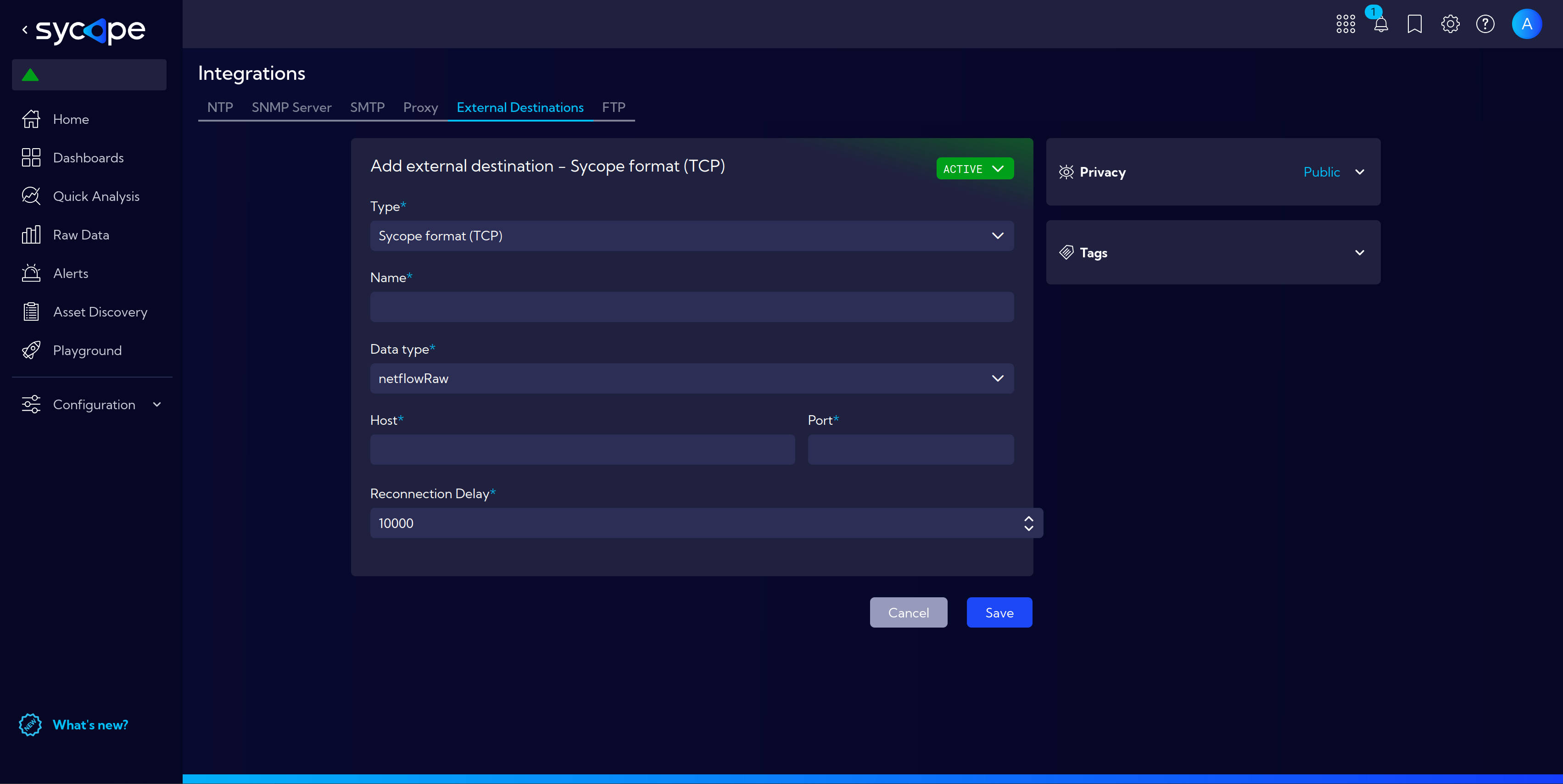Open Dashboards in sidebar
This screenshot has width=1563, height=784.
click(x=89, y=158)
